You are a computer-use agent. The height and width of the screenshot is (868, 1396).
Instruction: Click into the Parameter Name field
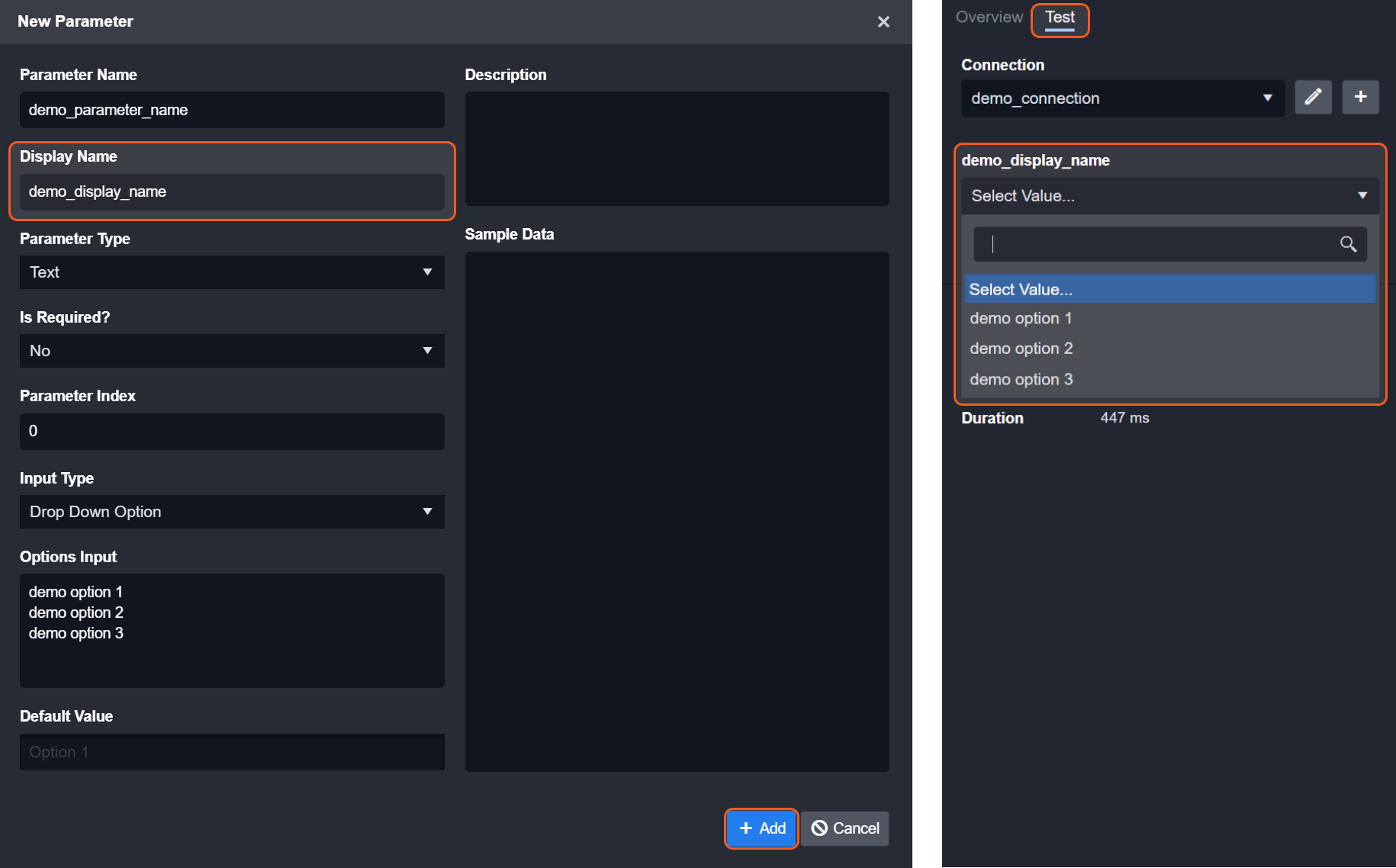tap(232, 110)
